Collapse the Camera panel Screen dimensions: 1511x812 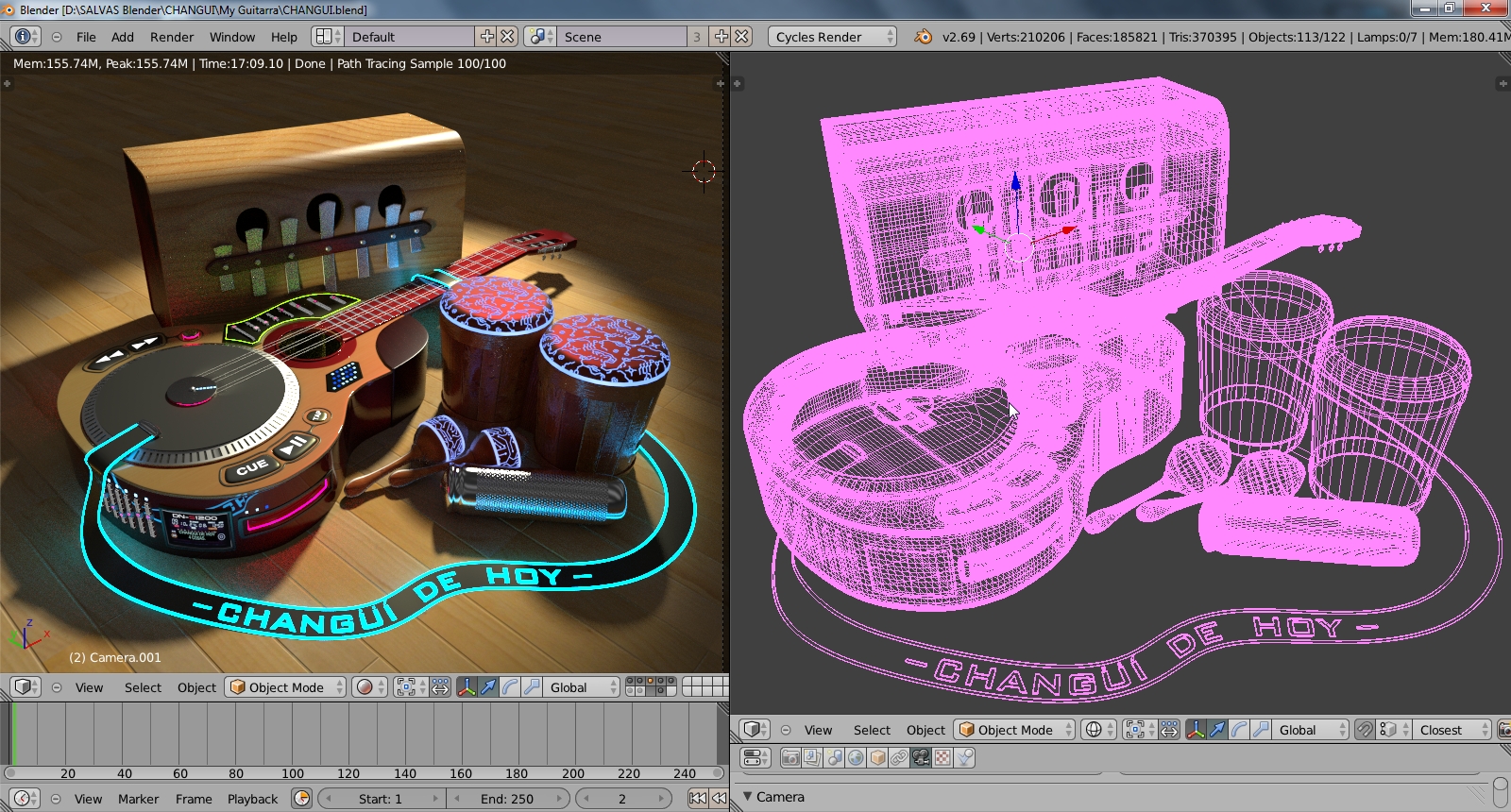pos(748,797)
